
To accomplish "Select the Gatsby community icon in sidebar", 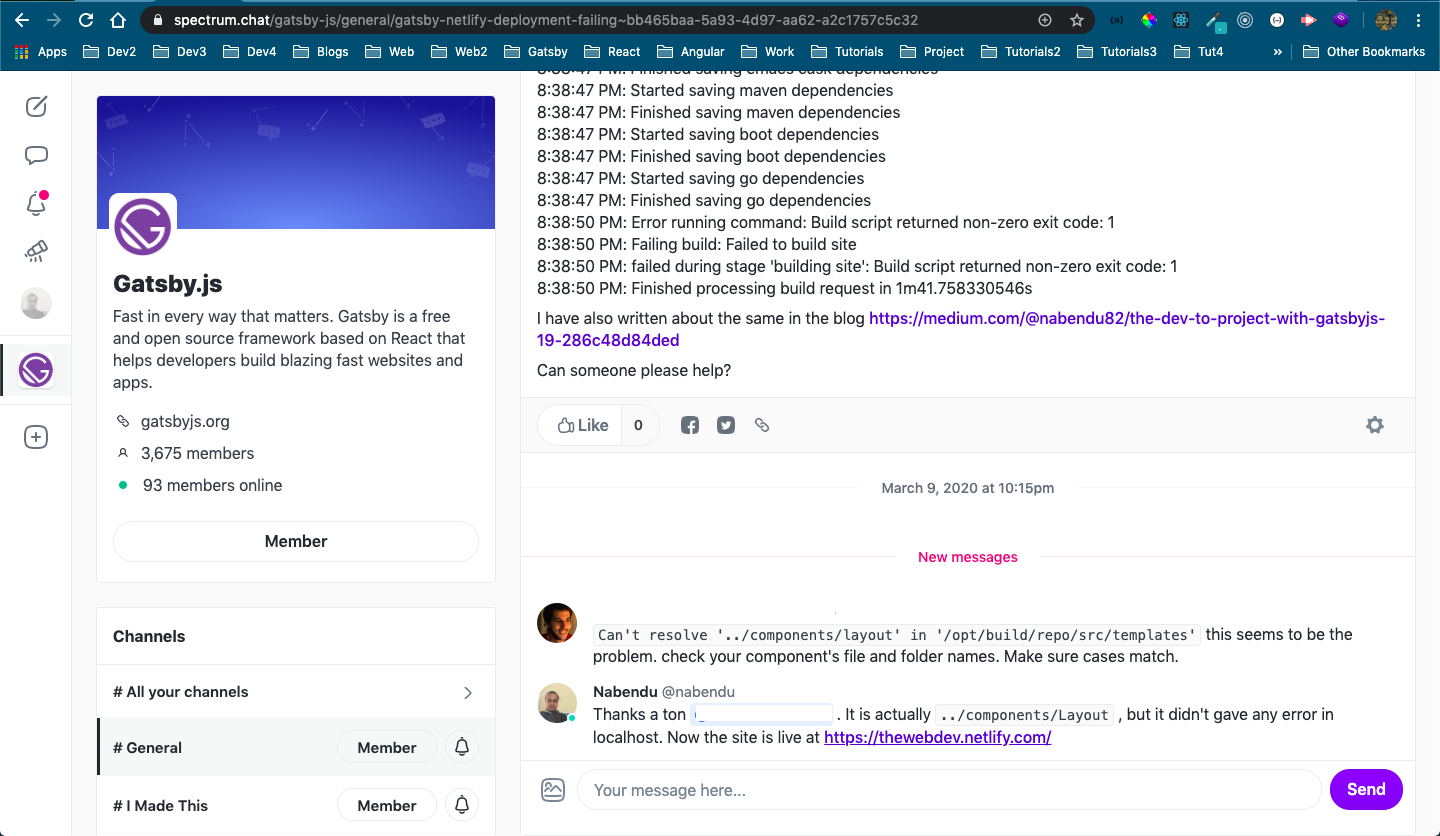I will pyautogui.click(x=36, y=370).
